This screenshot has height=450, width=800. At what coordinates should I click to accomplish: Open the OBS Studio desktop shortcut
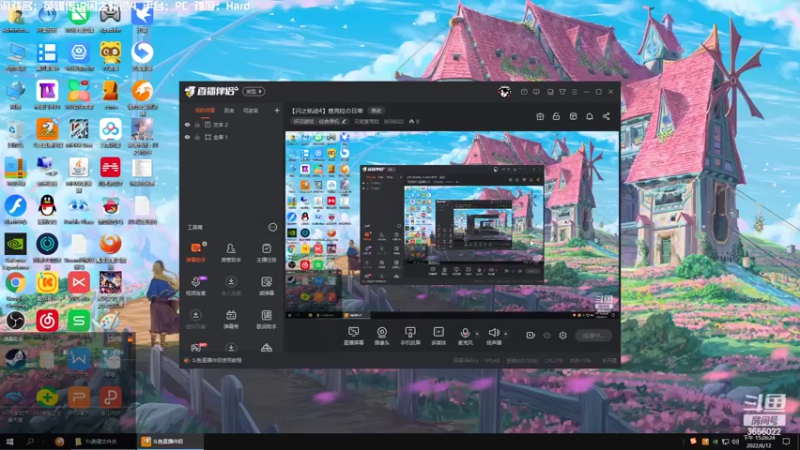point(16,320)
